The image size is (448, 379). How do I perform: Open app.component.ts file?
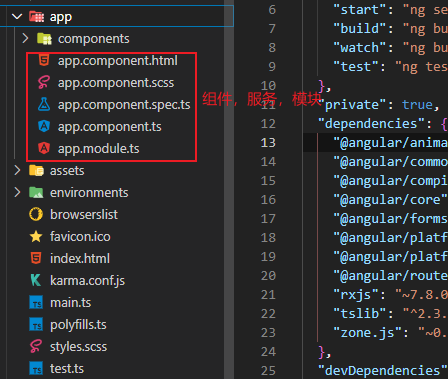coord(110,127)
